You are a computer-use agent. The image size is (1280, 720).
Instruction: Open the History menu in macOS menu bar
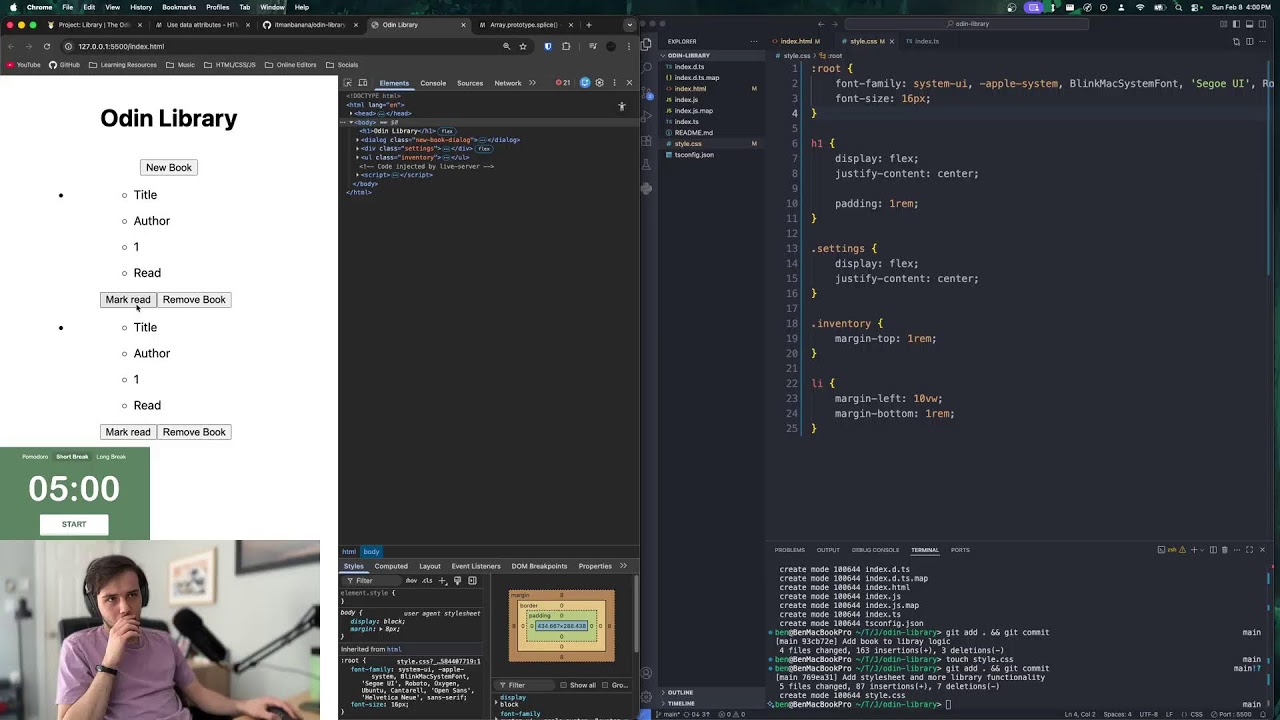pyautogui.click(x=141, y=7)
